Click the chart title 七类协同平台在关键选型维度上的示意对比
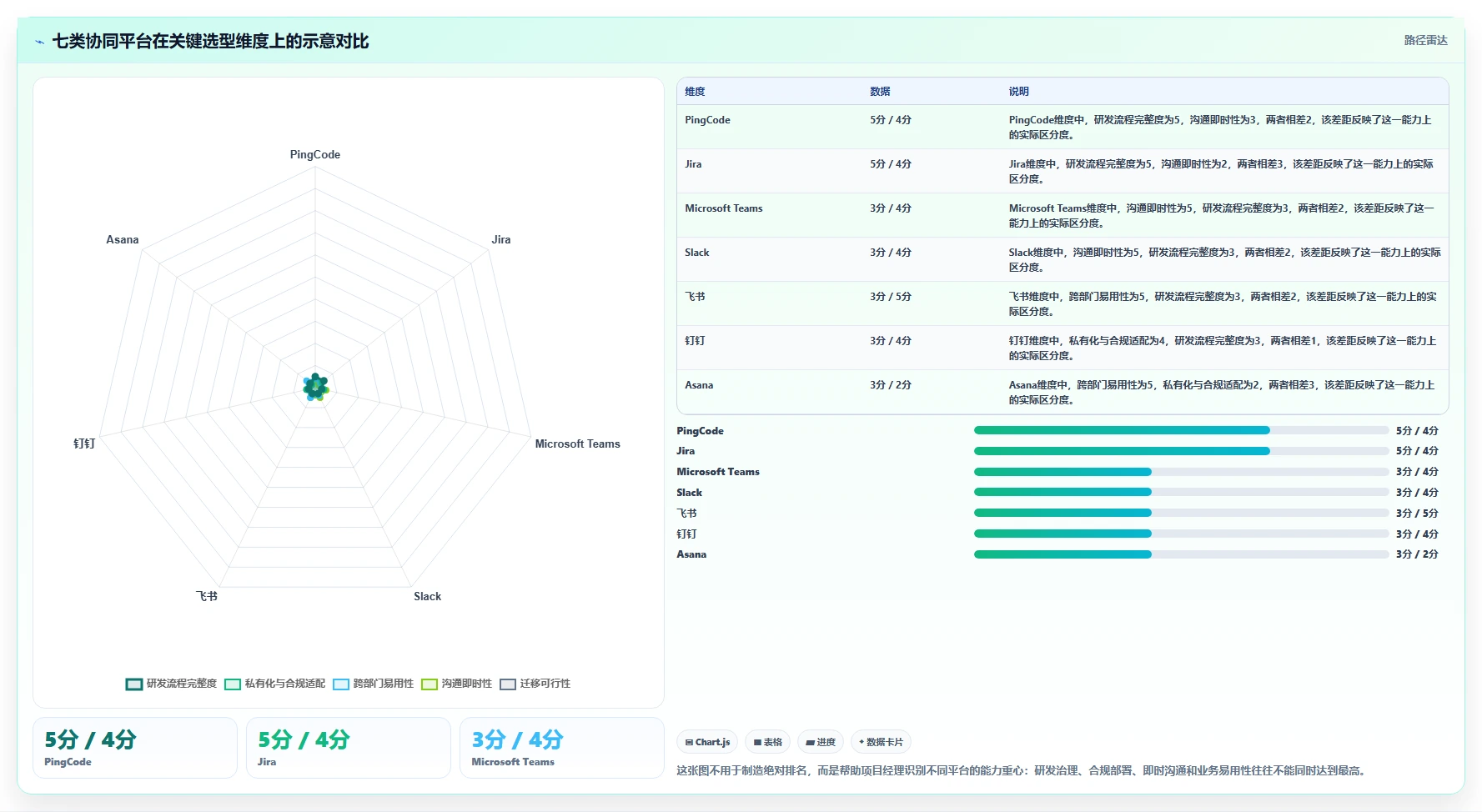The image size is (1482, 812). (210, 41)
